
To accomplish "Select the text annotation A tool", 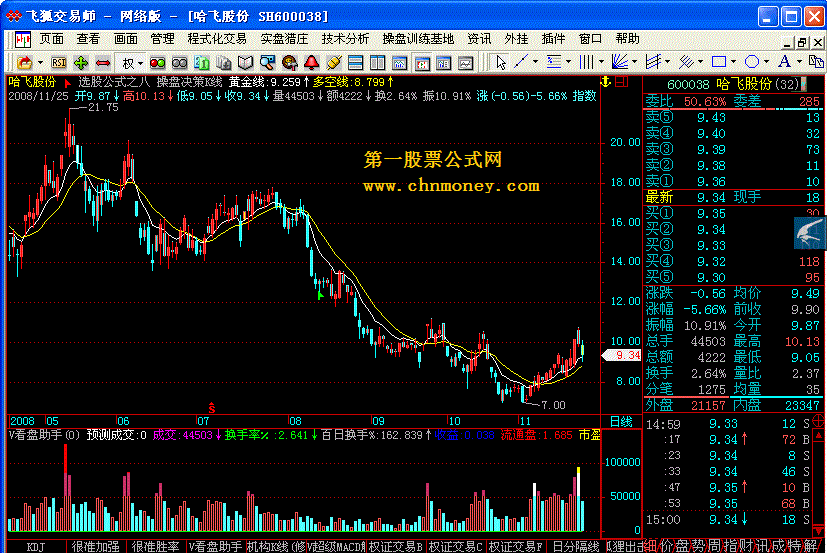I will pos(784,62).
